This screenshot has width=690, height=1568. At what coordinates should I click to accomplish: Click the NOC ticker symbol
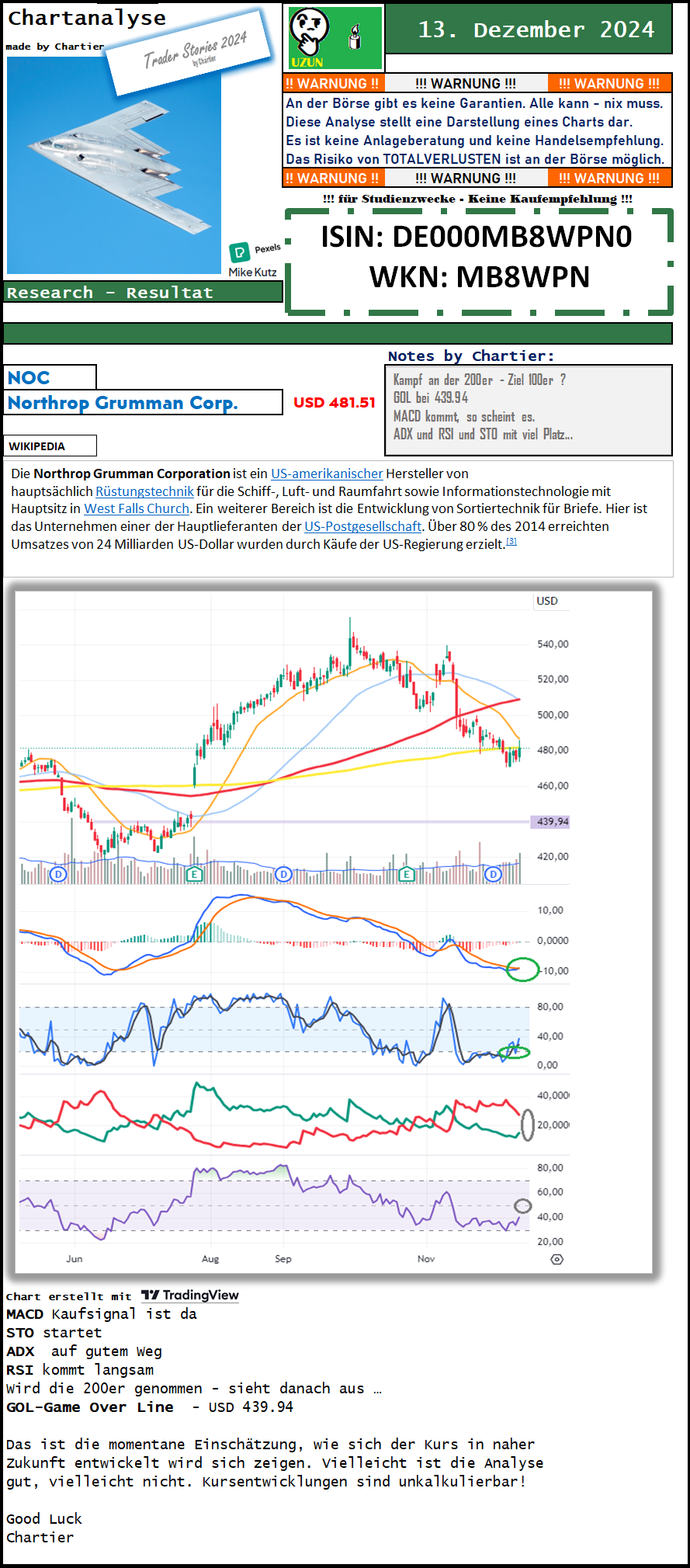click(29, 377)
